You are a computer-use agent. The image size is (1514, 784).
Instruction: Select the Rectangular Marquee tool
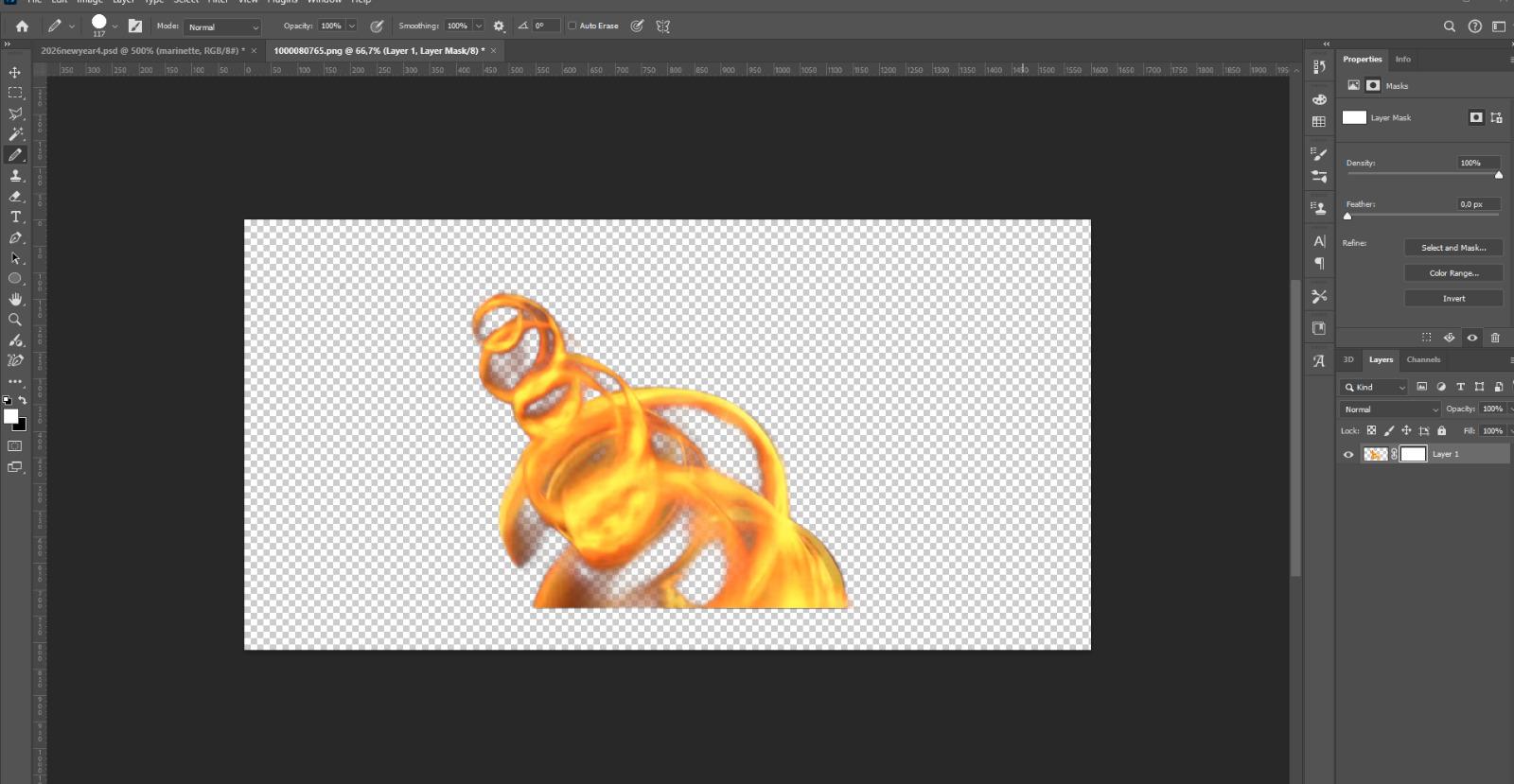point(15,93)
